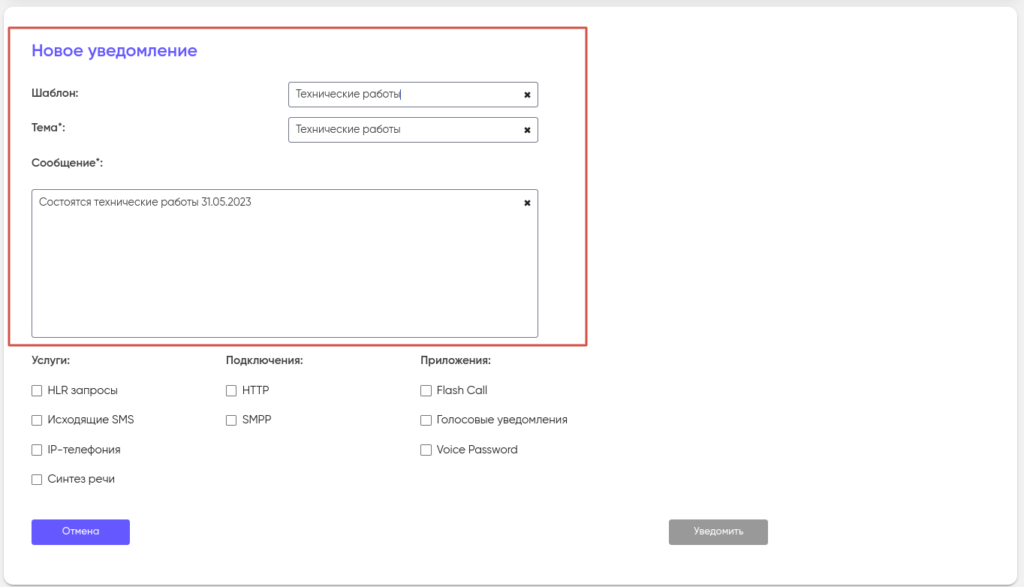
Task: Focus the Тема subject input field
Action: coord(400,130)
